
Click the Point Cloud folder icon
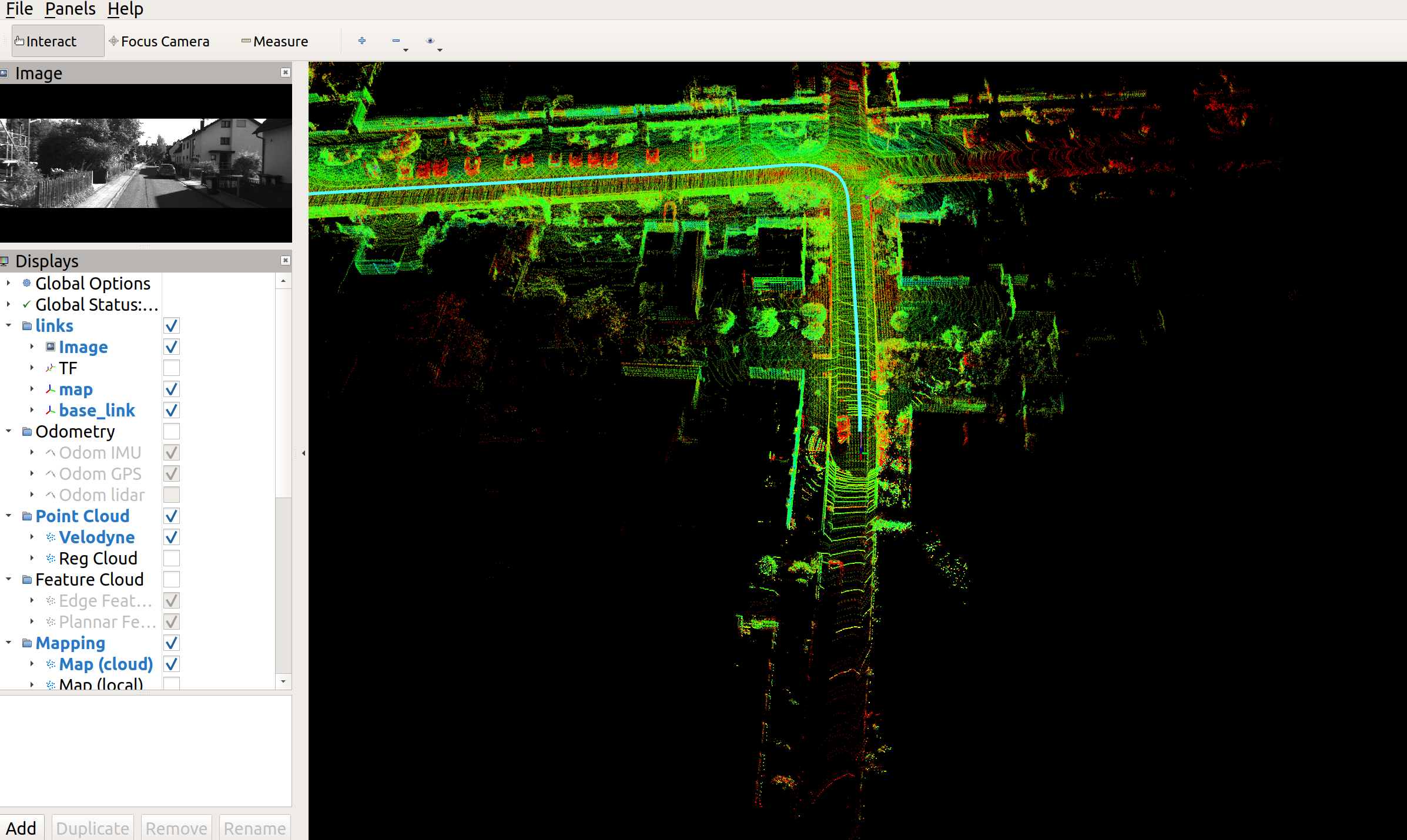pyautogui.click(x=26, y=516)
